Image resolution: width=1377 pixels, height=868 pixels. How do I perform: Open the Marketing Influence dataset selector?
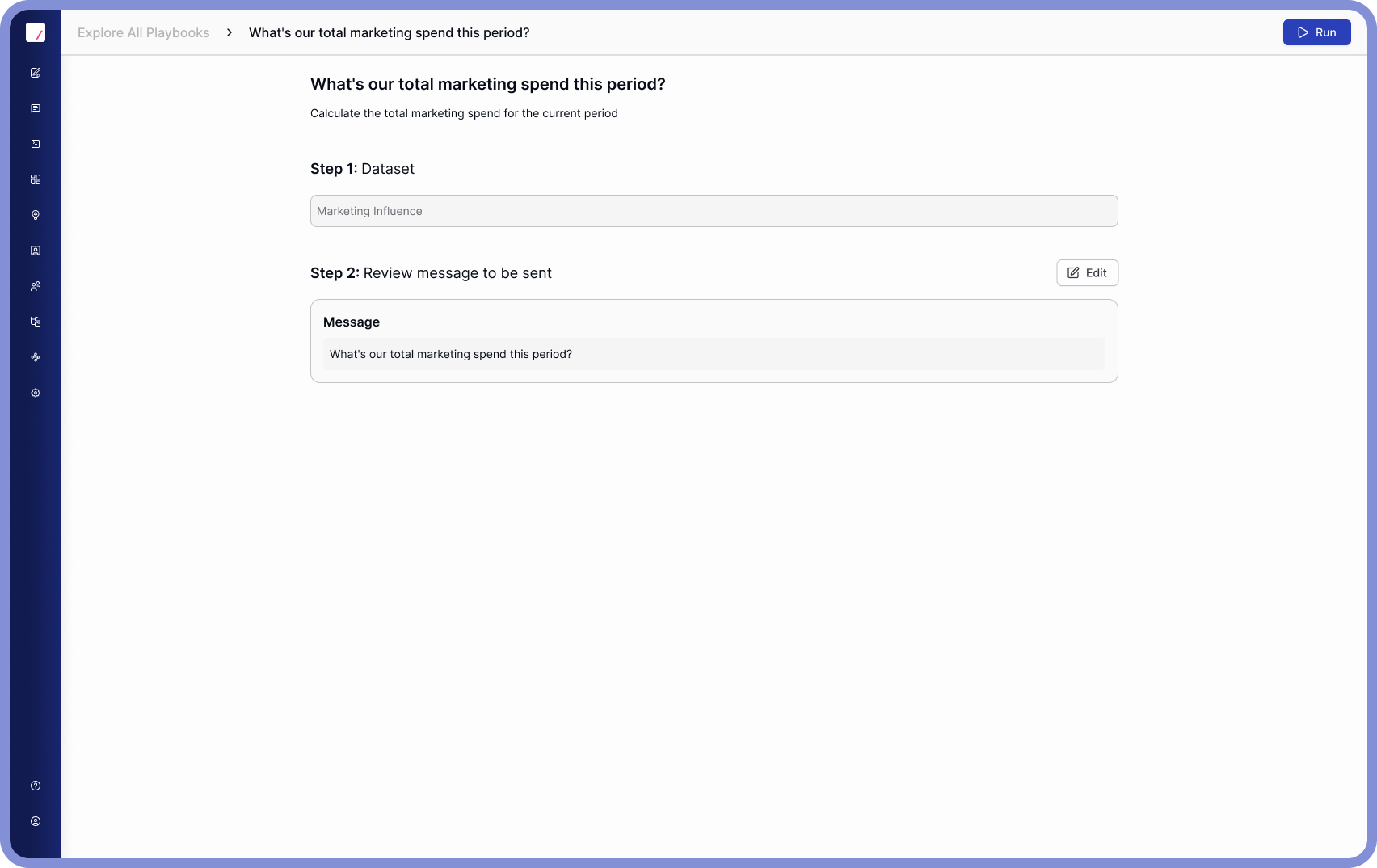714,211
